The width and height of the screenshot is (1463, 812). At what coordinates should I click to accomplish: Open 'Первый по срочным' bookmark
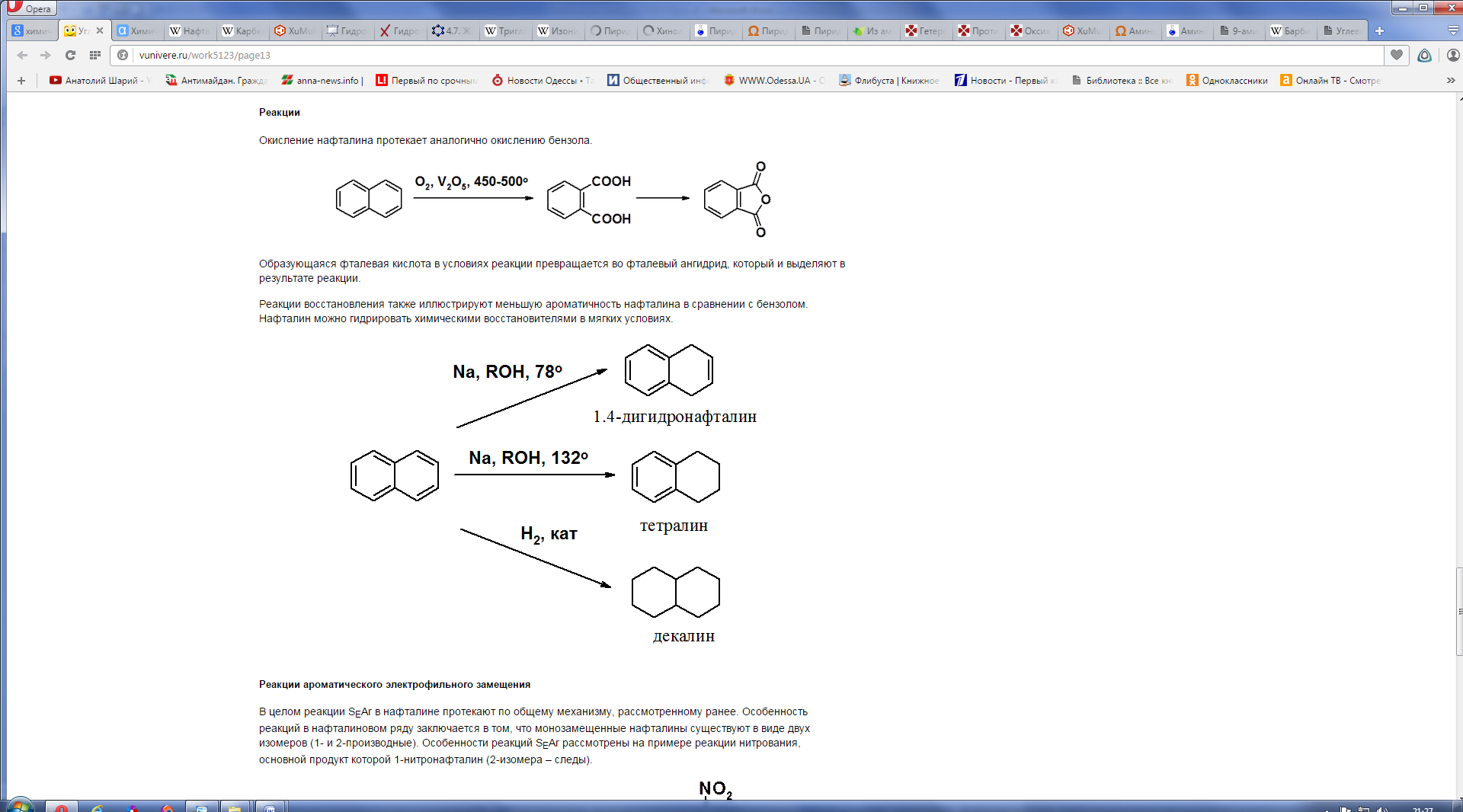[426, 80]
